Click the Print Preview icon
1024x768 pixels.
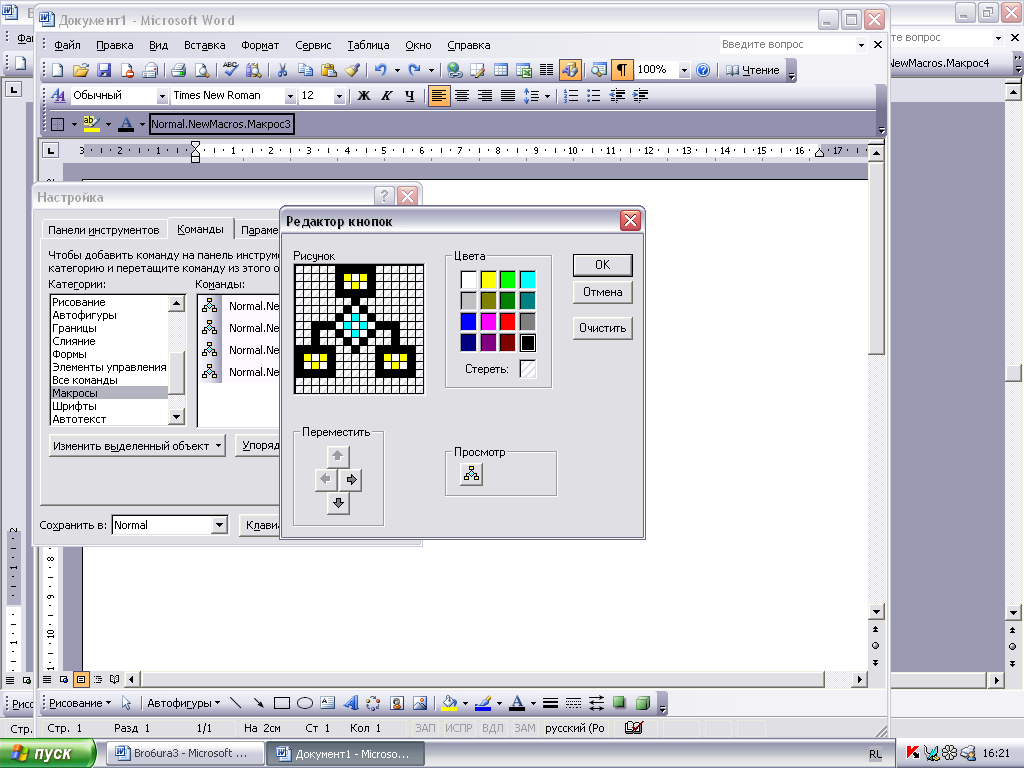coord(202,70)
